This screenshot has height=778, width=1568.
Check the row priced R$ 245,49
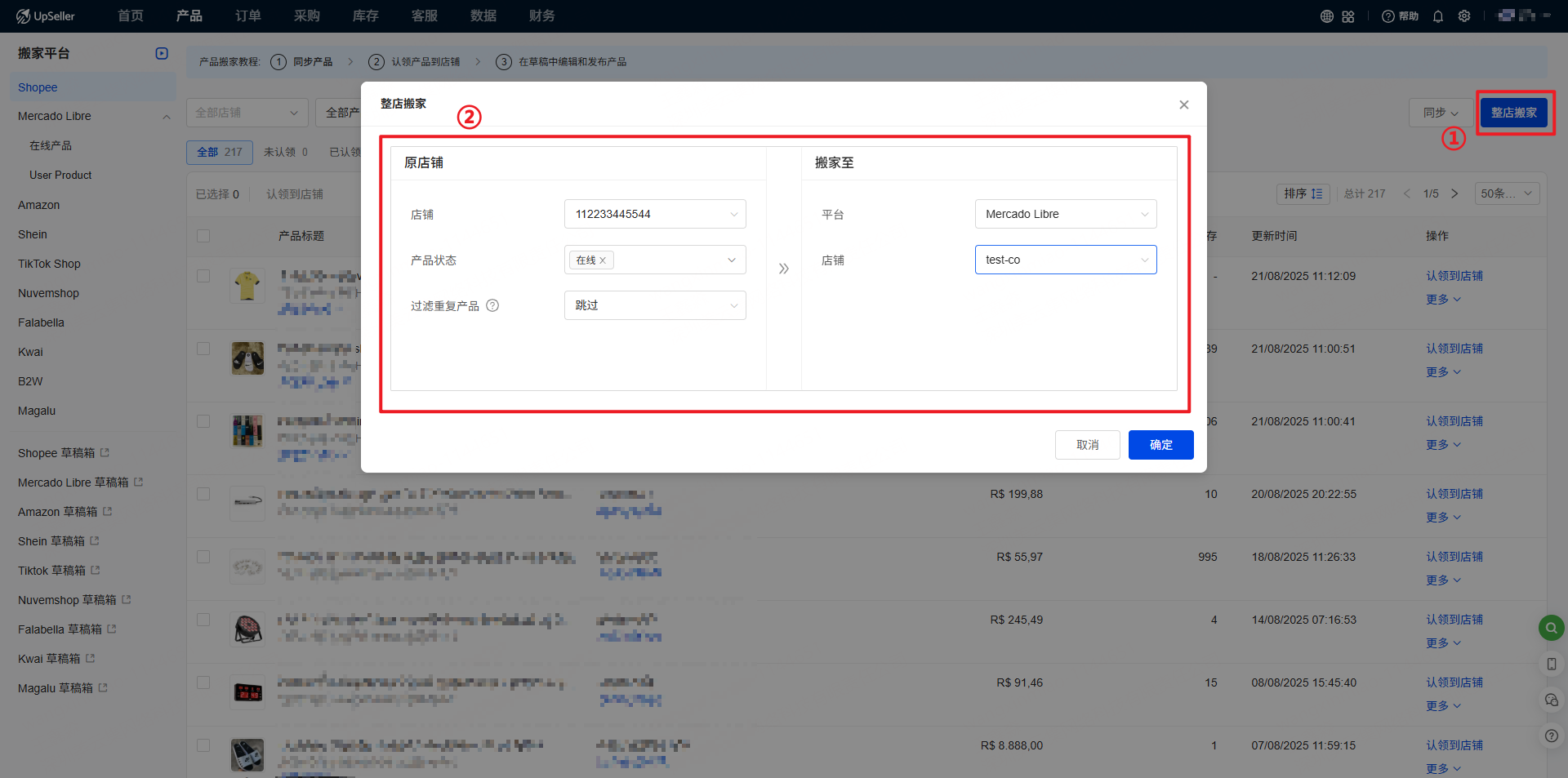(x=203, y=620)
